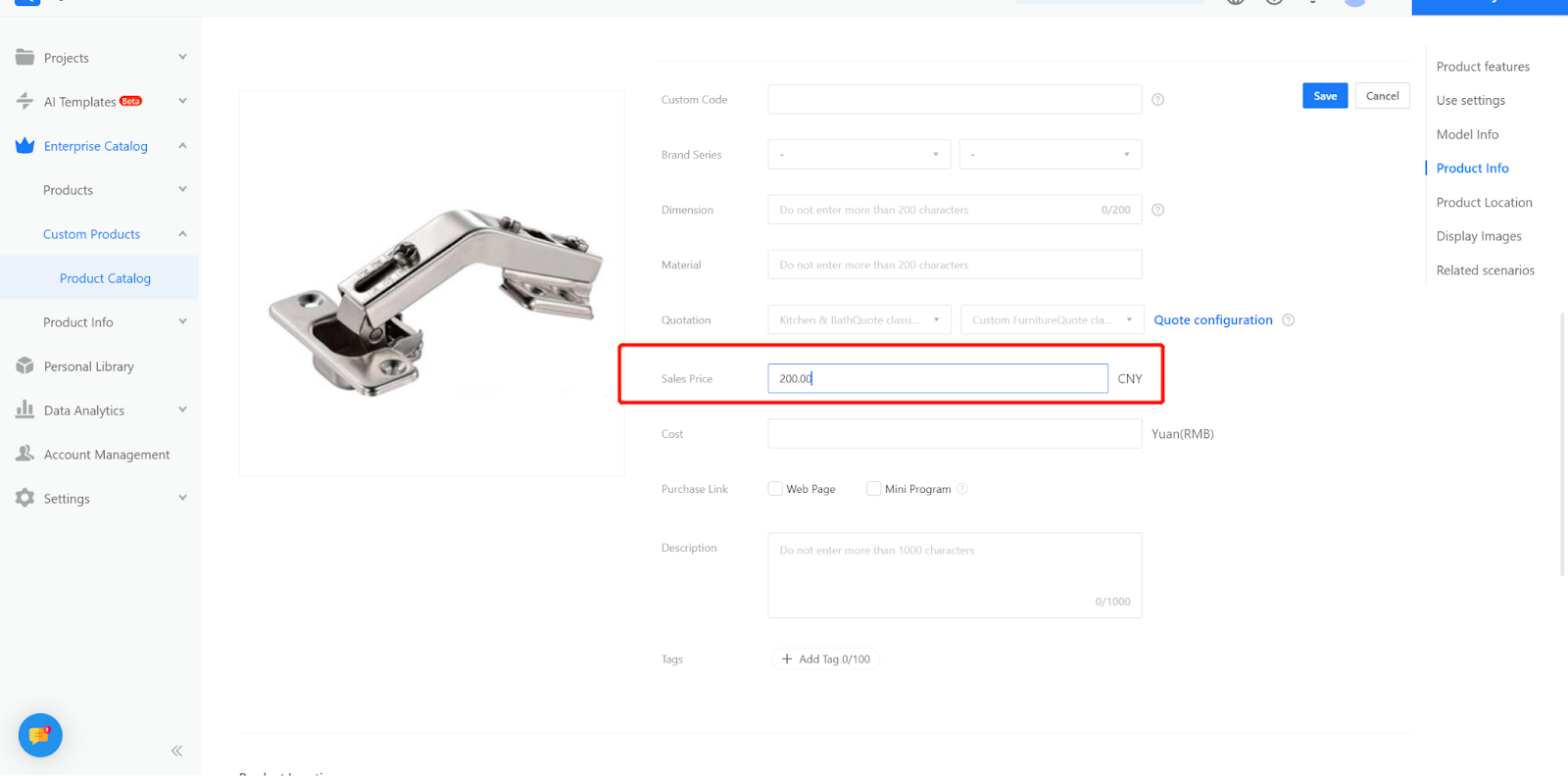
Task: Open the Kitchen & BathQuote quotation dropdown
Action: 859,319
